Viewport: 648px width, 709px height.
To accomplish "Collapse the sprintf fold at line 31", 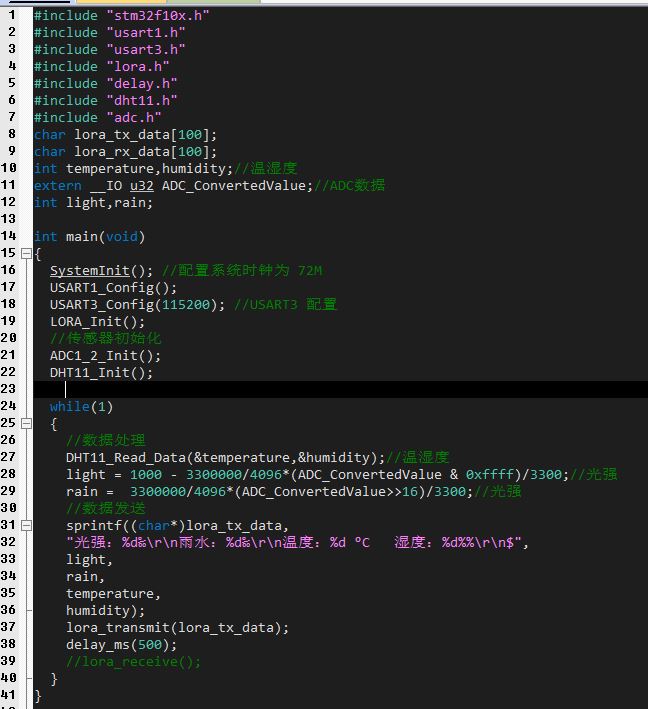I will point(27,525).
